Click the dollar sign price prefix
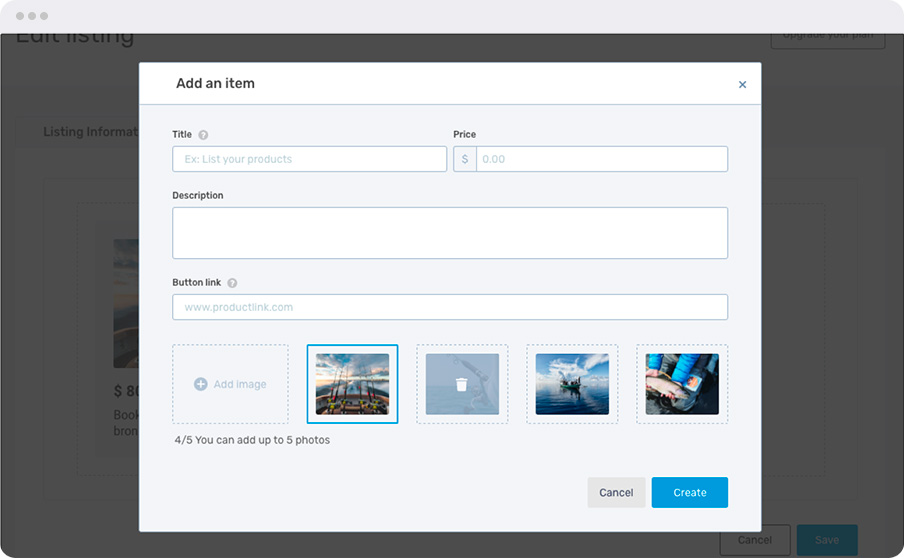This screenshot has height=558, width=904. (x=465, y=159)
